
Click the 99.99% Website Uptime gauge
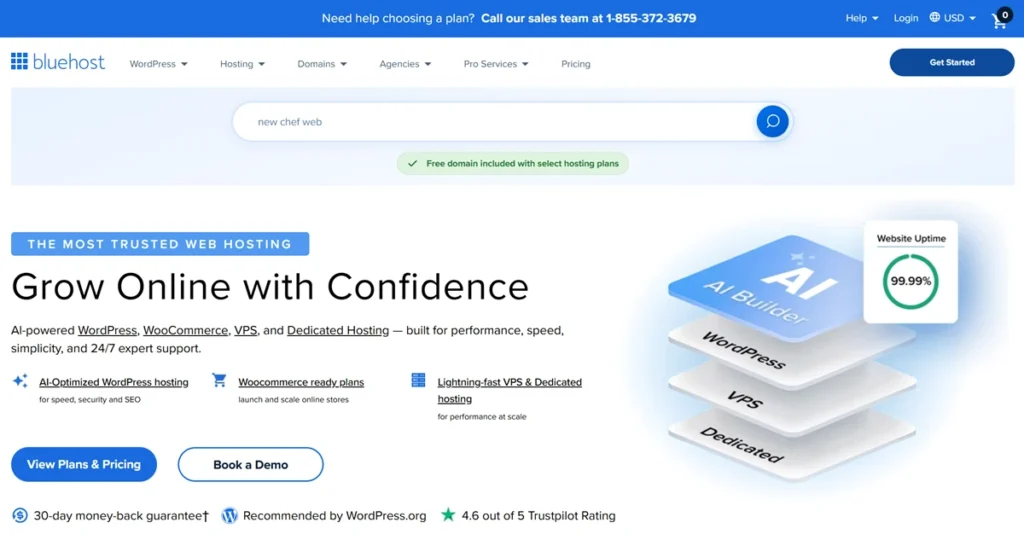coord(910,281)
